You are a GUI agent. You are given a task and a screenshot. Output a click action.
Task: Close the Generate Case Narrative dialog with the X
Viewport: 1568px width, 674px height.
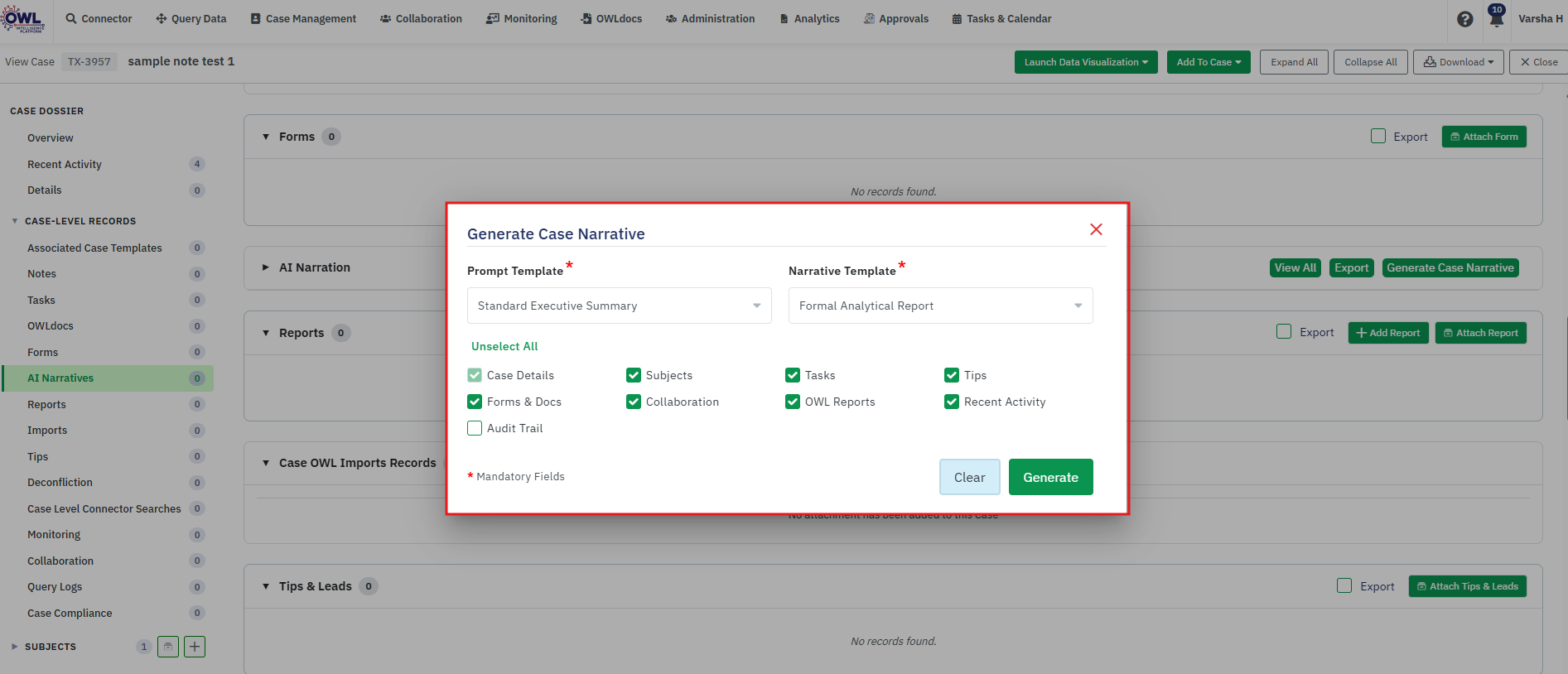1096,229
